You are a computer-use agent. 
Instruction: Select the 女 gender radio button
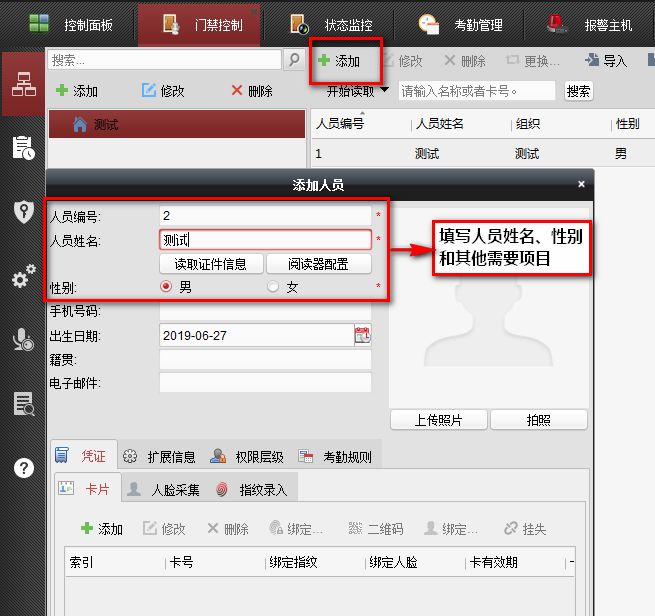coord(273,287)
